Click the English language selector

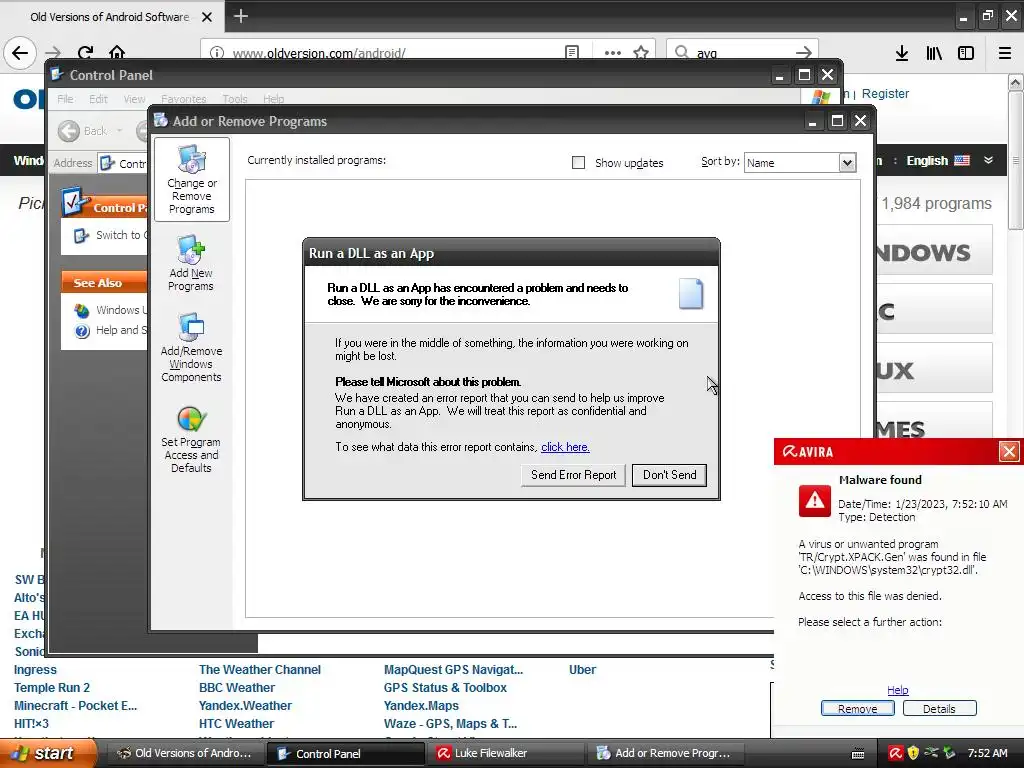coord(937,160)
